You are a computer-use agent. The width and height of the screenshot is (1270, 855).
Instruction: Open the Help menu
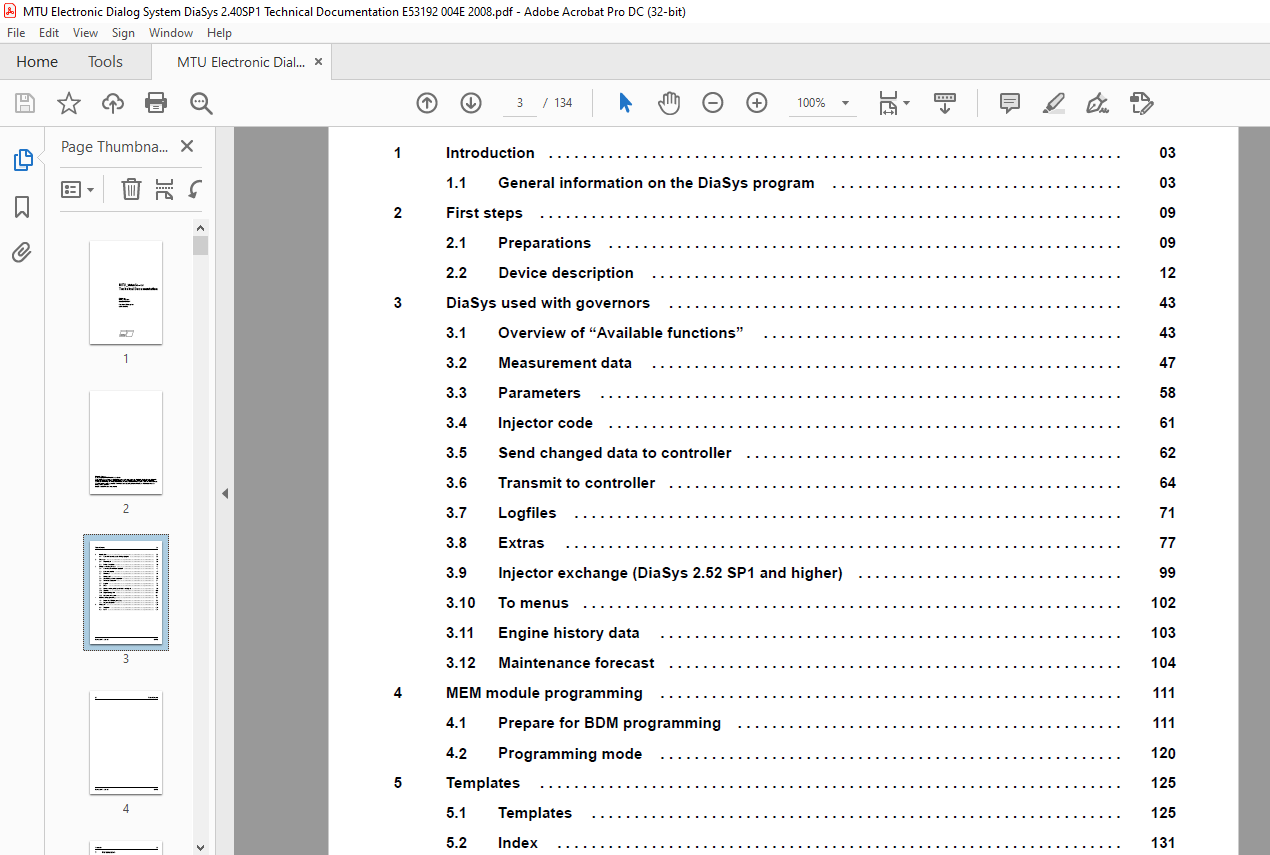coord(219,33)
